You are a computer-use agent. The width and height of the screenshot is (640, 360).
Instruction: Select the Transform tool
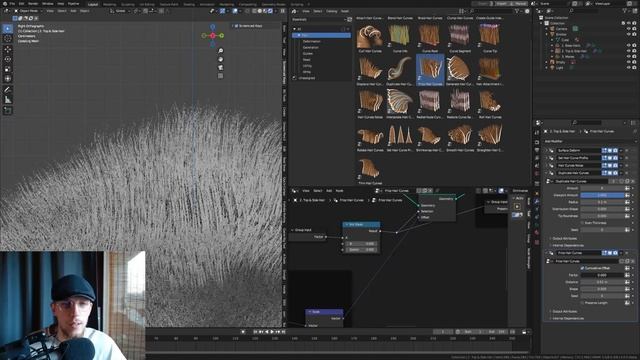point(8,79)
